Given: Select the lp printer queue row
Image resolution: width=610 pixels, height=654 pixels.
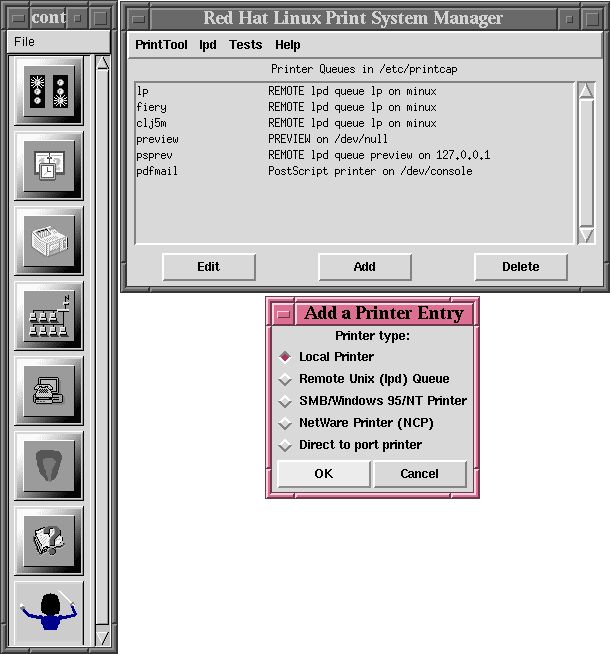Looking at the screenshot, I should pos(354,91).
